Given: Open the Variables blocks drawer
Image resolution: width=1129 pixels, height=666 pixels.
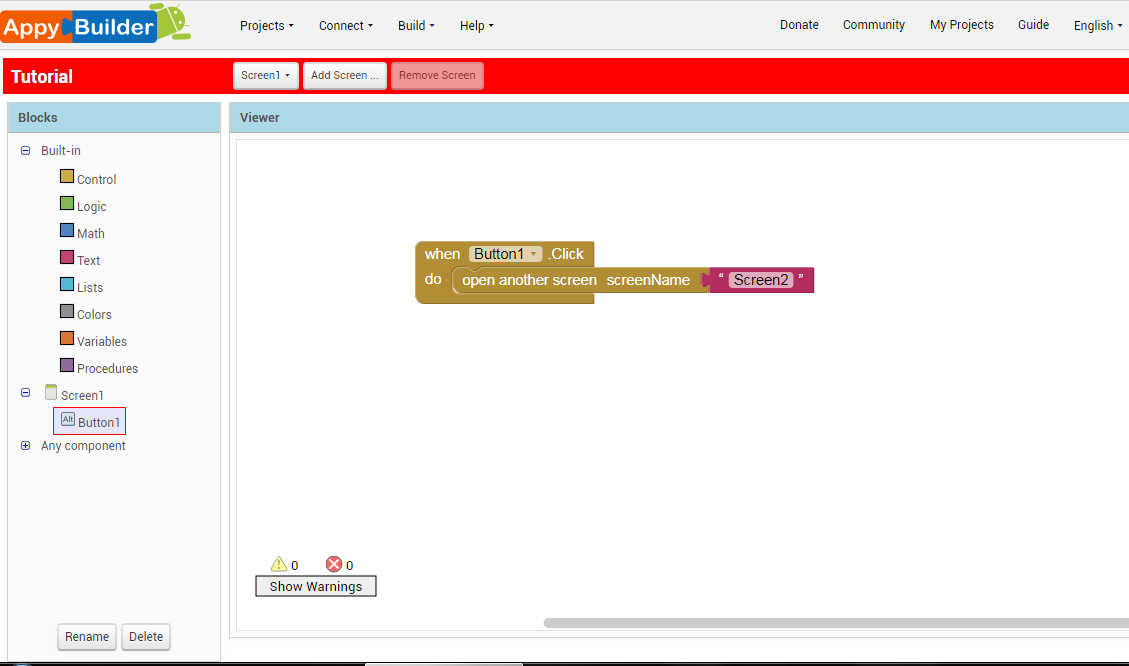Looking at the screenshot, I should 100,341.
